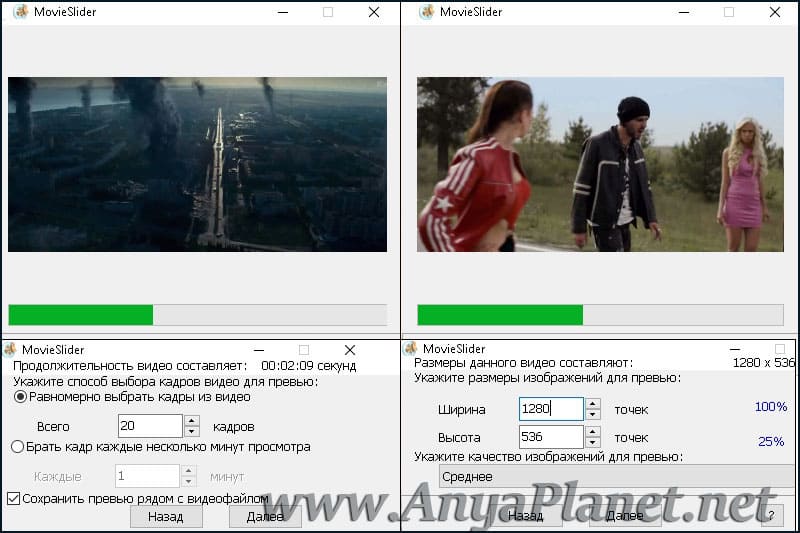Screen dimensions: 800x533
Task: Decrease the Высота height value with down arrow
Action: 592,443
